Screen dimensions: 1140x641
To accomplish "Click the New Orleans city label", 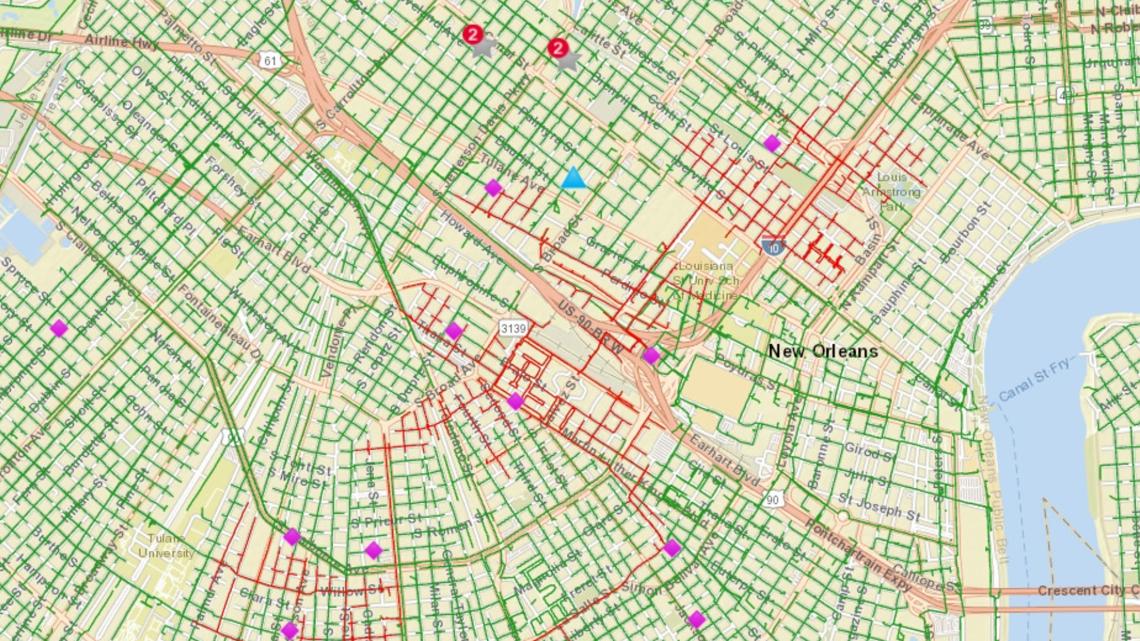I will 823,351.
